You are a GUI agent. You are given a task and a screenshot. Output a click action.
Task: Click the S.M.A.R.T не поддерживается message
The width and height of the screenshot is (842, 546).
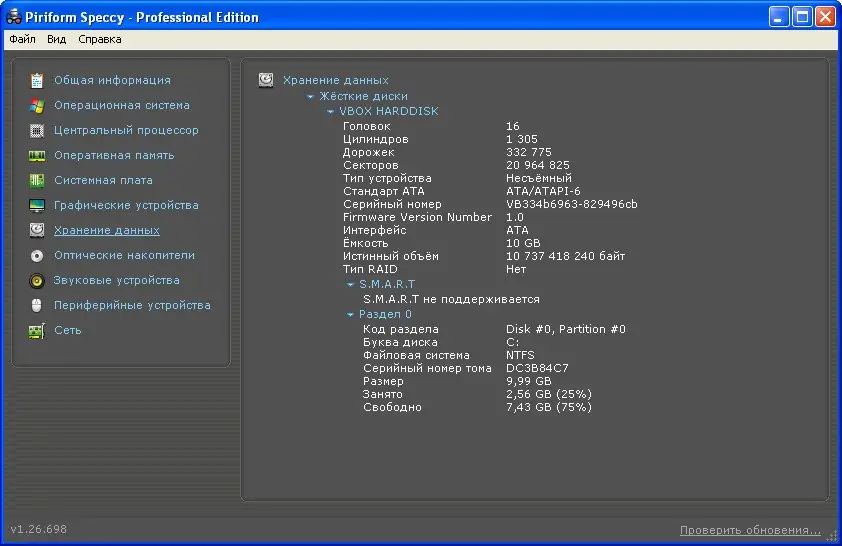click(451, 299)
